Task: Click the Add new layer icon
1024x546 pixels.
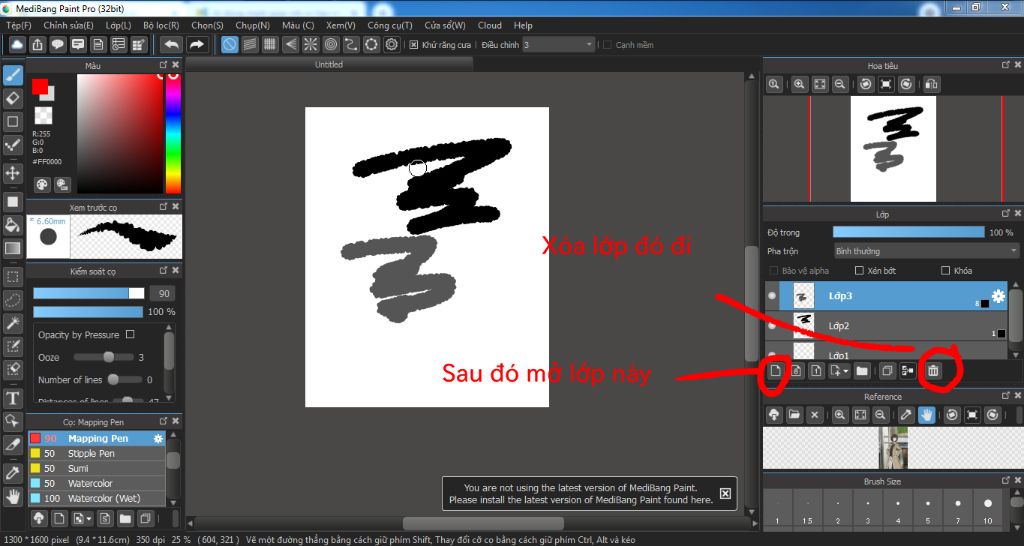Action: click(x=775, y=371)
